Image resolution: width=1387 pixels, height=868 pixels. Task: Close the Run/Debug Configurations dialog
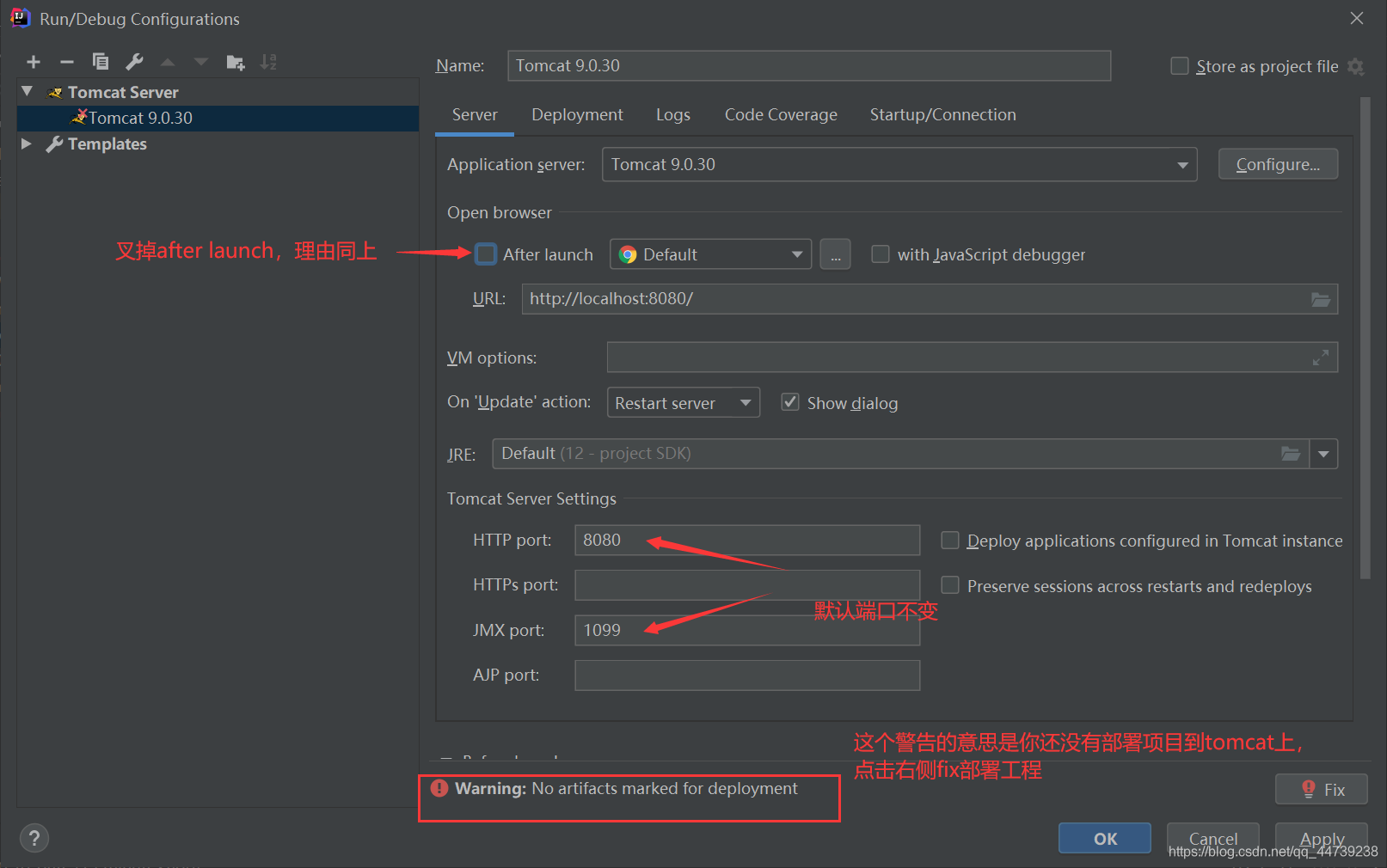click(1357, 18)
